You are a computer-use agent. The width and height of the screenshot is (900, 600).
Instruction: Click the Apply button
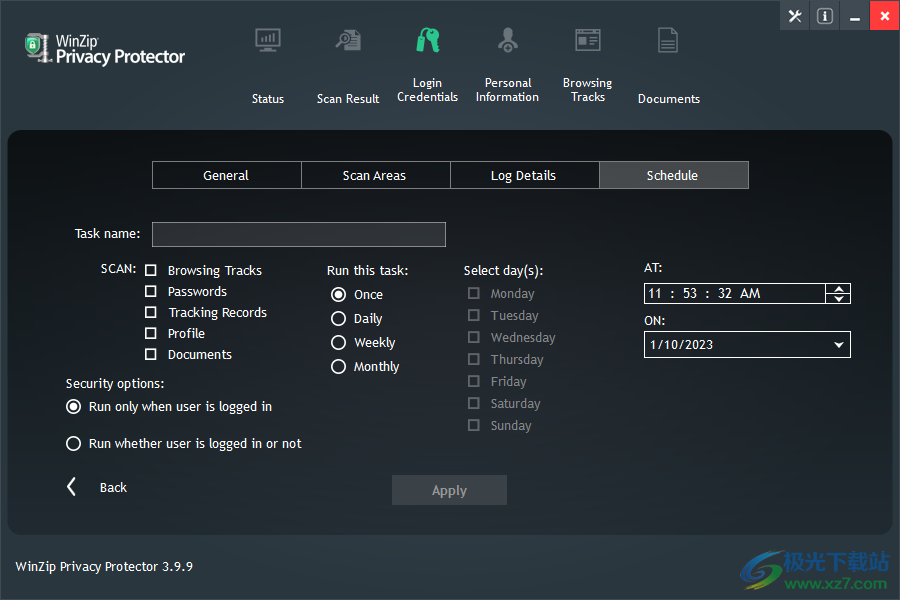(449, 490)
